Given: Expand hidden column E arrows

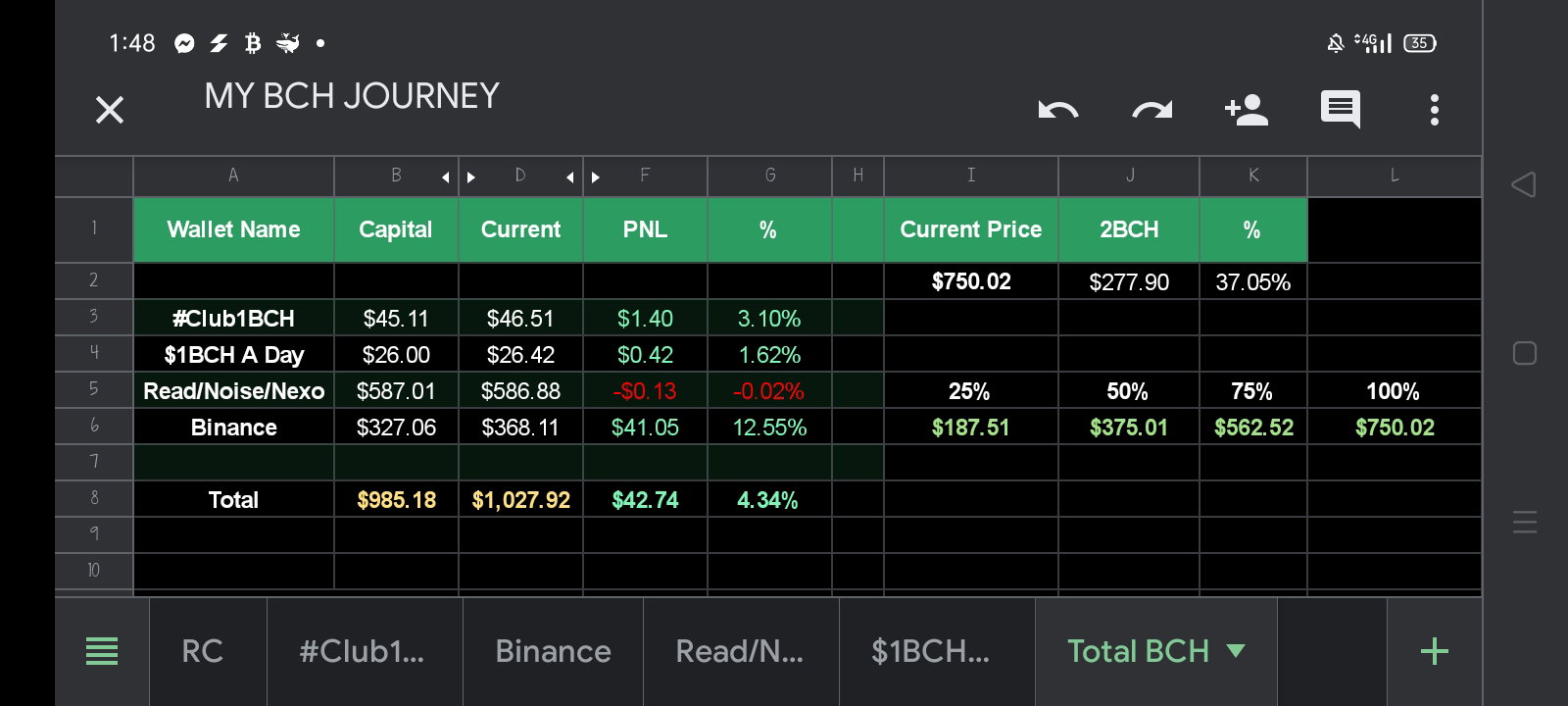Looking at the screenshot, I should (x=583, y=177).
